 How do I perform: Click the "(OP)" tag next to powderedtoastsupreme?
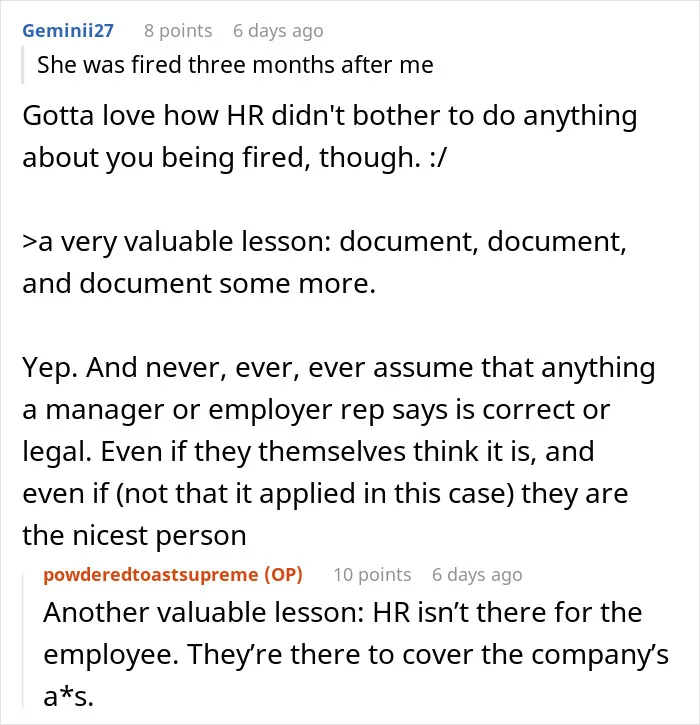(283, 574)
